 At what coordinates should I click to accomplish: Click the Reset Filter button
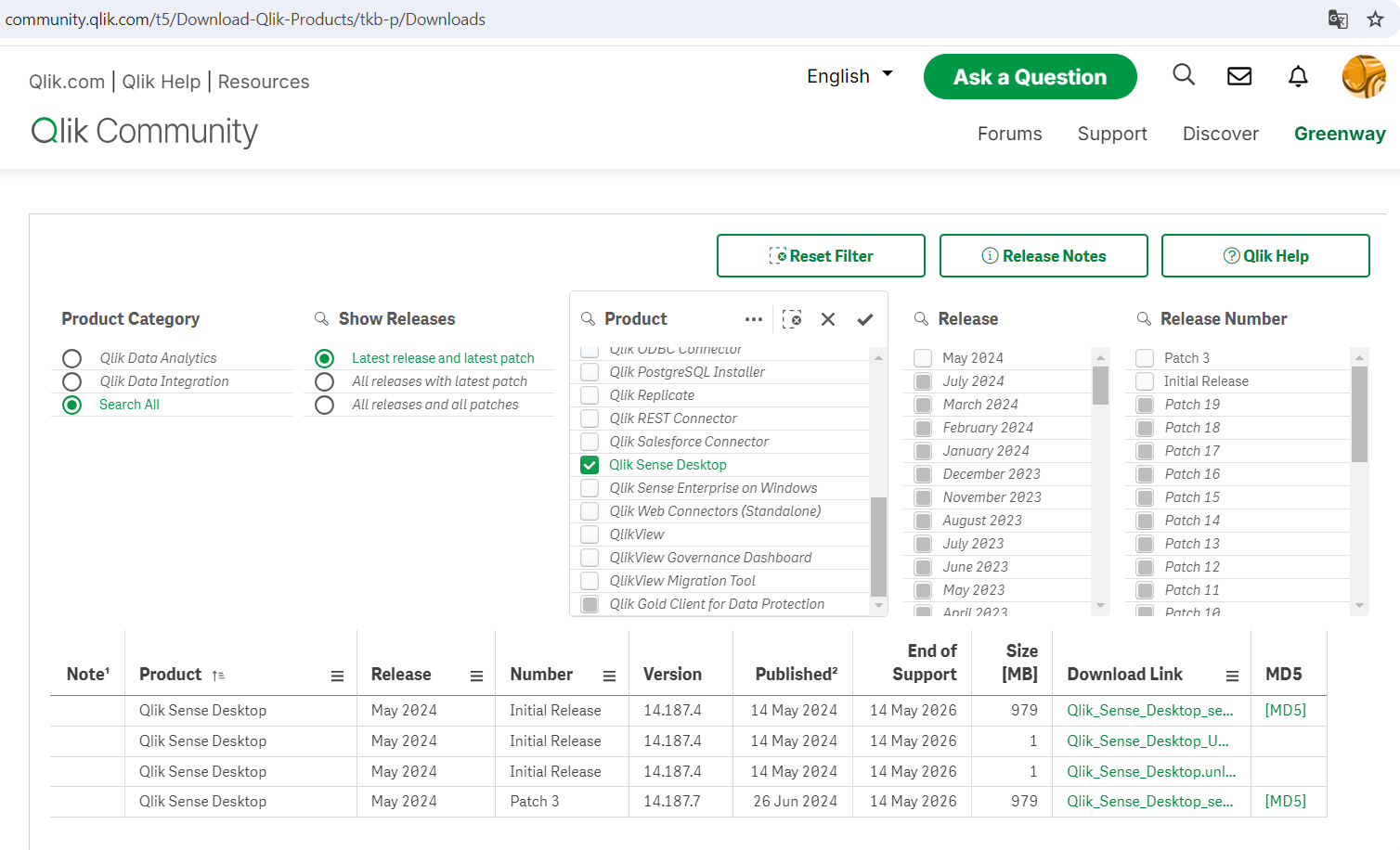821,255
